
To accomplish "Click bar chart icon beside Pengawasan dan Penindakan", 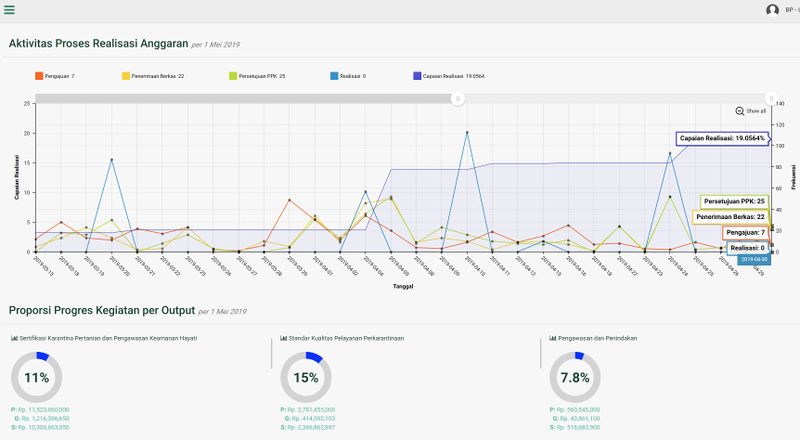I will 553,338.
